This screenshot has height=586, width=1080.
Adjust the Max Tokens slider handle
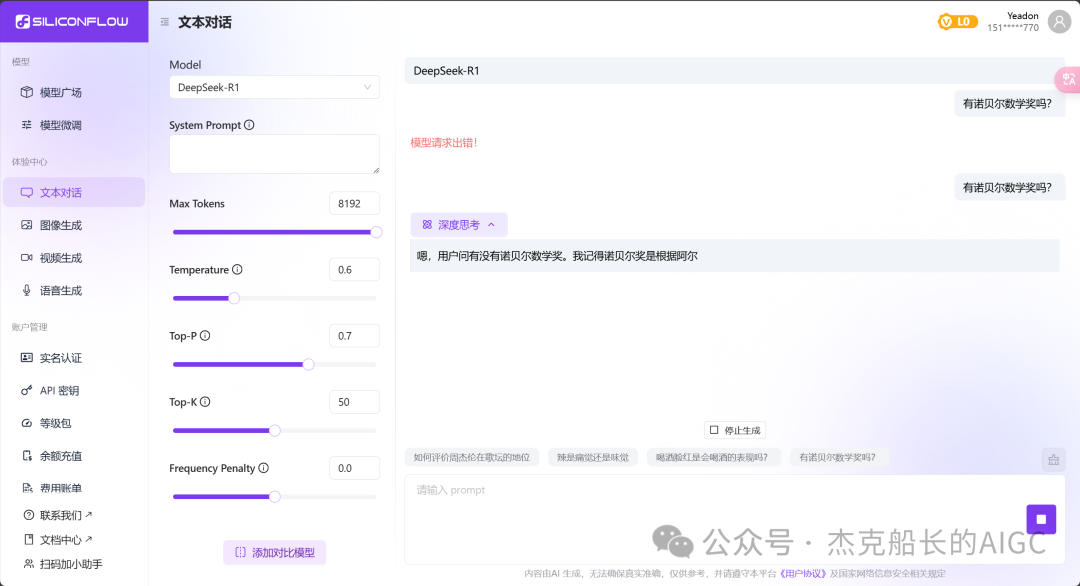(x=376, y=232)
